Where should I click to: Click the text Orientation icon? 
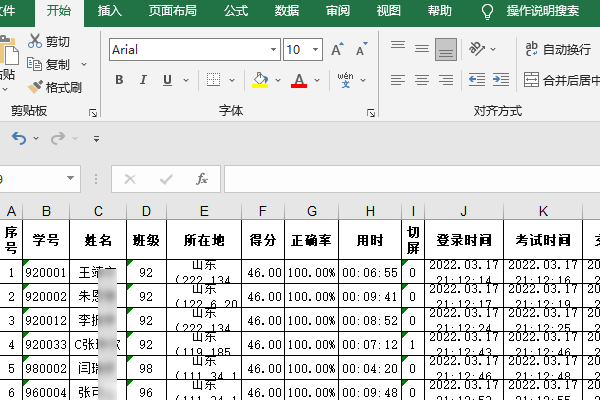coord(477,49)
